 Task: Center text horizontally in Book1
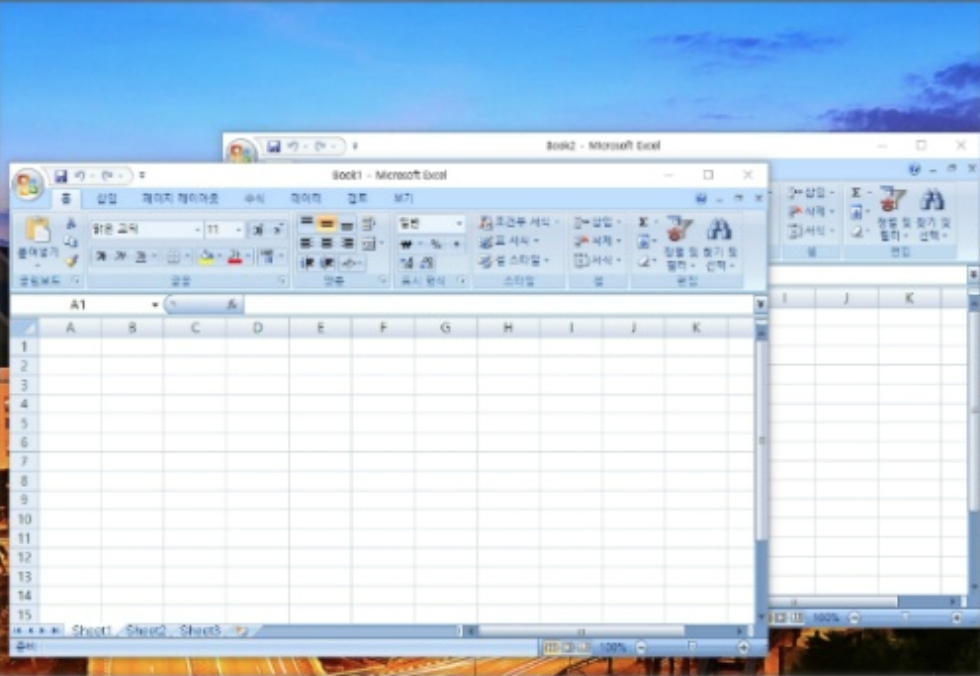pyautogui.click(x=326, y=243)
